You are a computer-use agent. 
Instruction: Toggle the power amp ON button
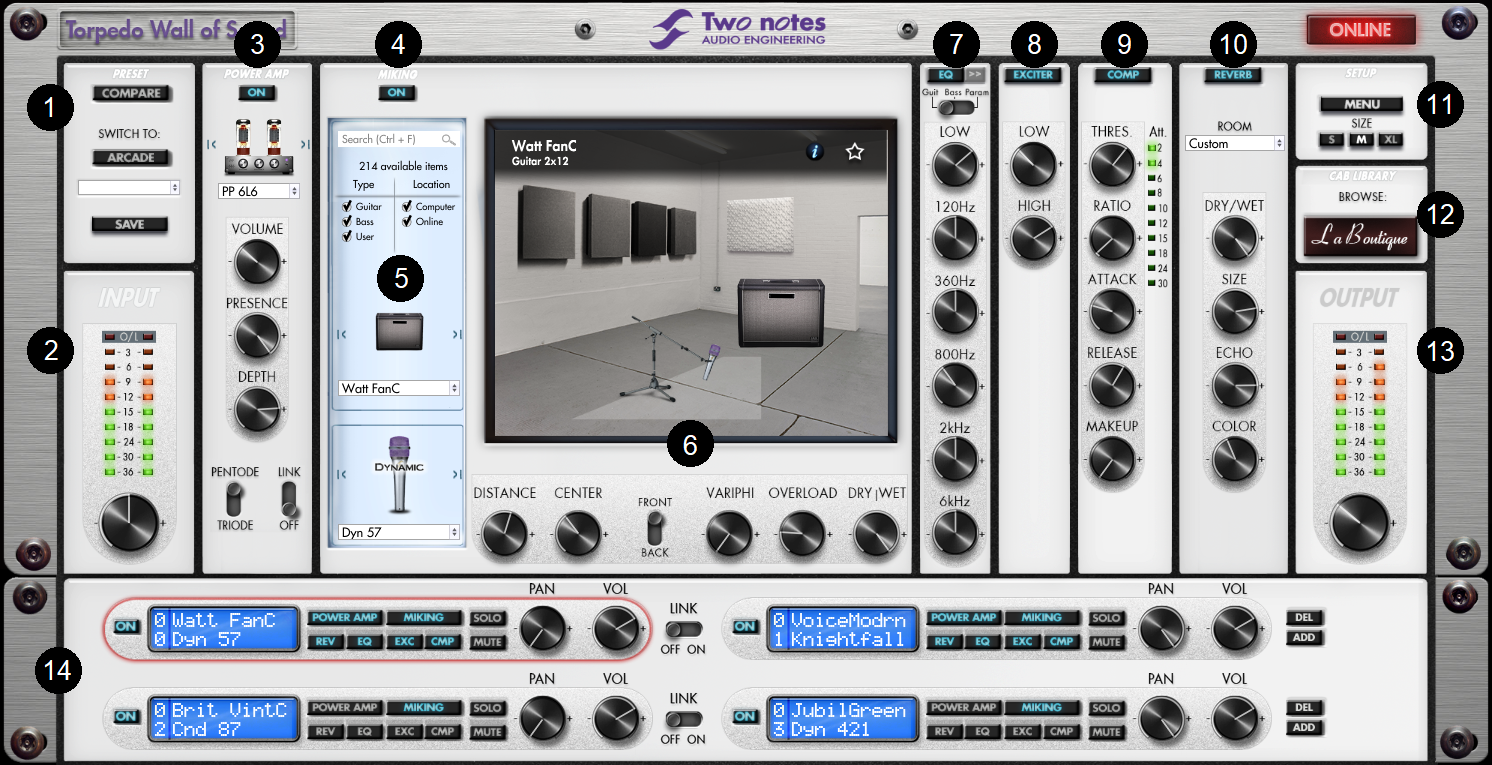pyautogui.click(x=257, y=93)
